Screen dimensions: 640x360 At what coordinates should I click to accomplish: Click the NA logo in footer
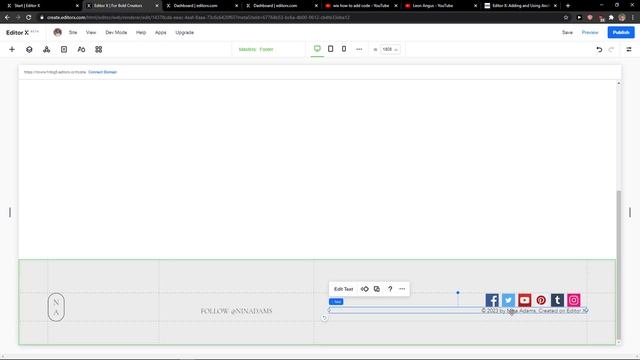click(x=56, y=307)
